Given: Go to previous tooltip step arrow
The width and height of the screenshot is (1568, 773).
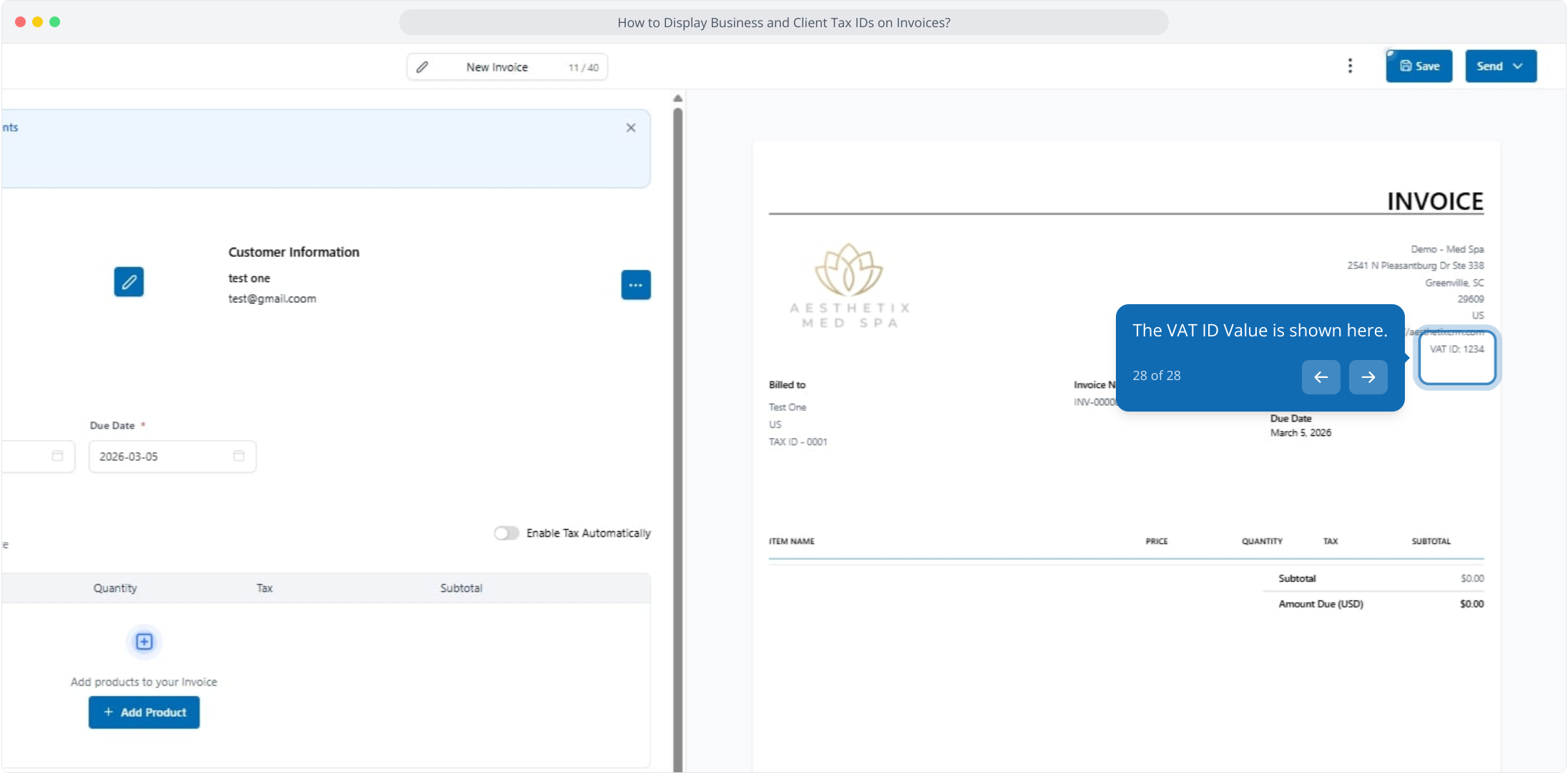Looking at the screenshot, I should coord(1320,377).
